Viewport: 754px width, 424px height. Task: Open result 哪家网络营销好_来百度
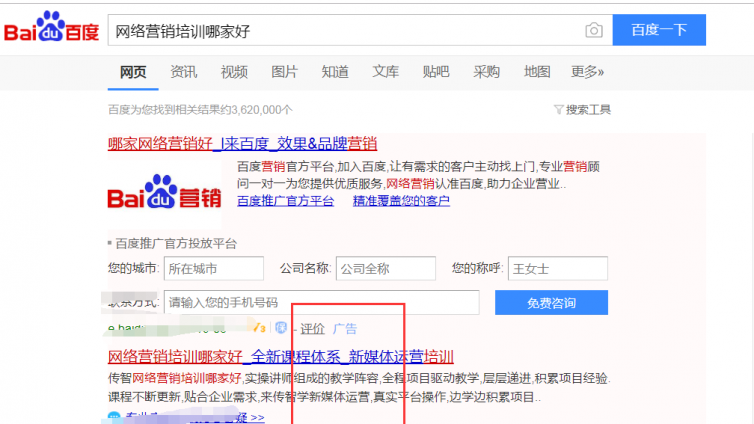242,143
